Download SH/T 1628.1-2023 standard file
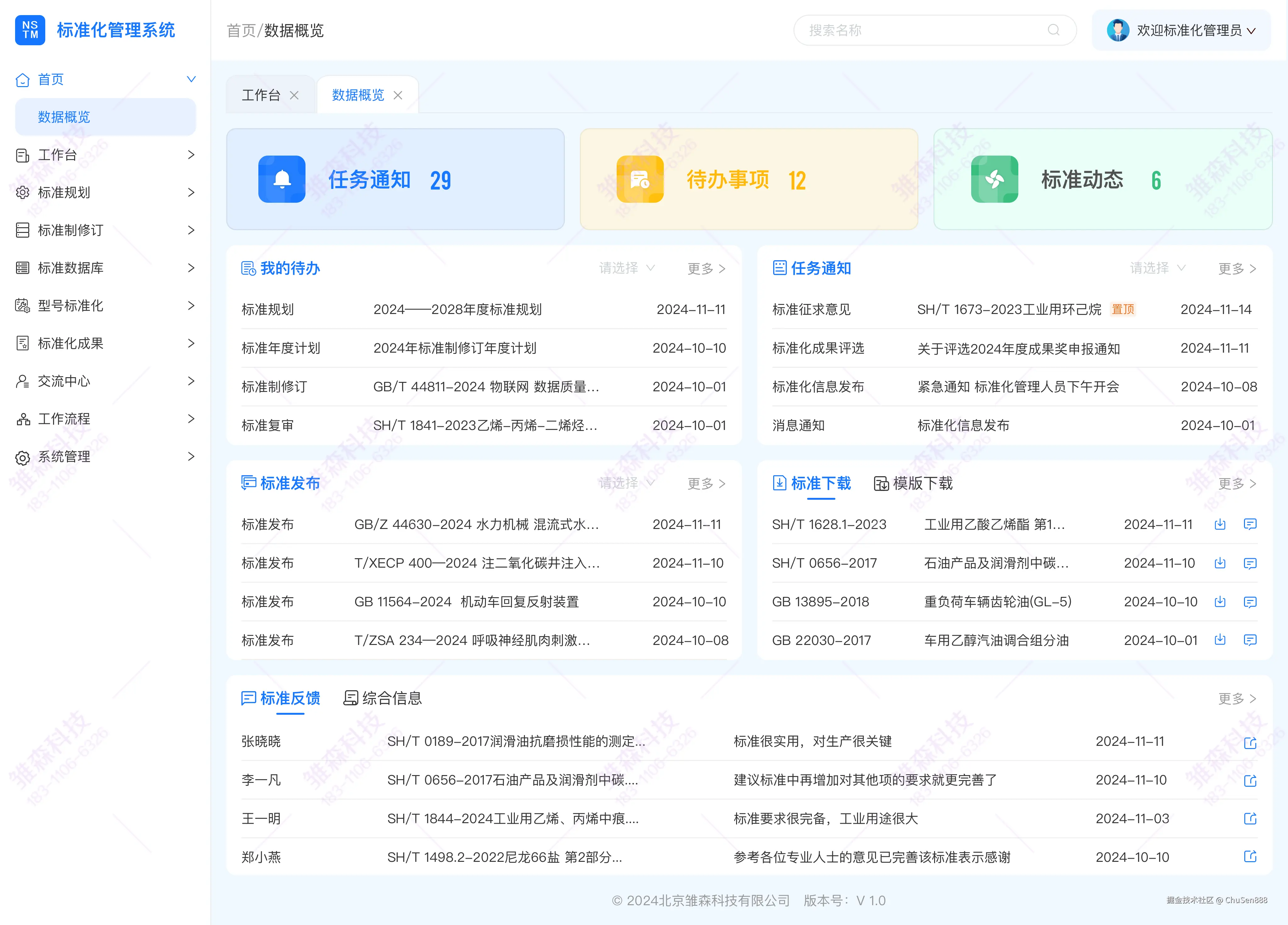The image size is (1288, 925). pos(1220,524)
